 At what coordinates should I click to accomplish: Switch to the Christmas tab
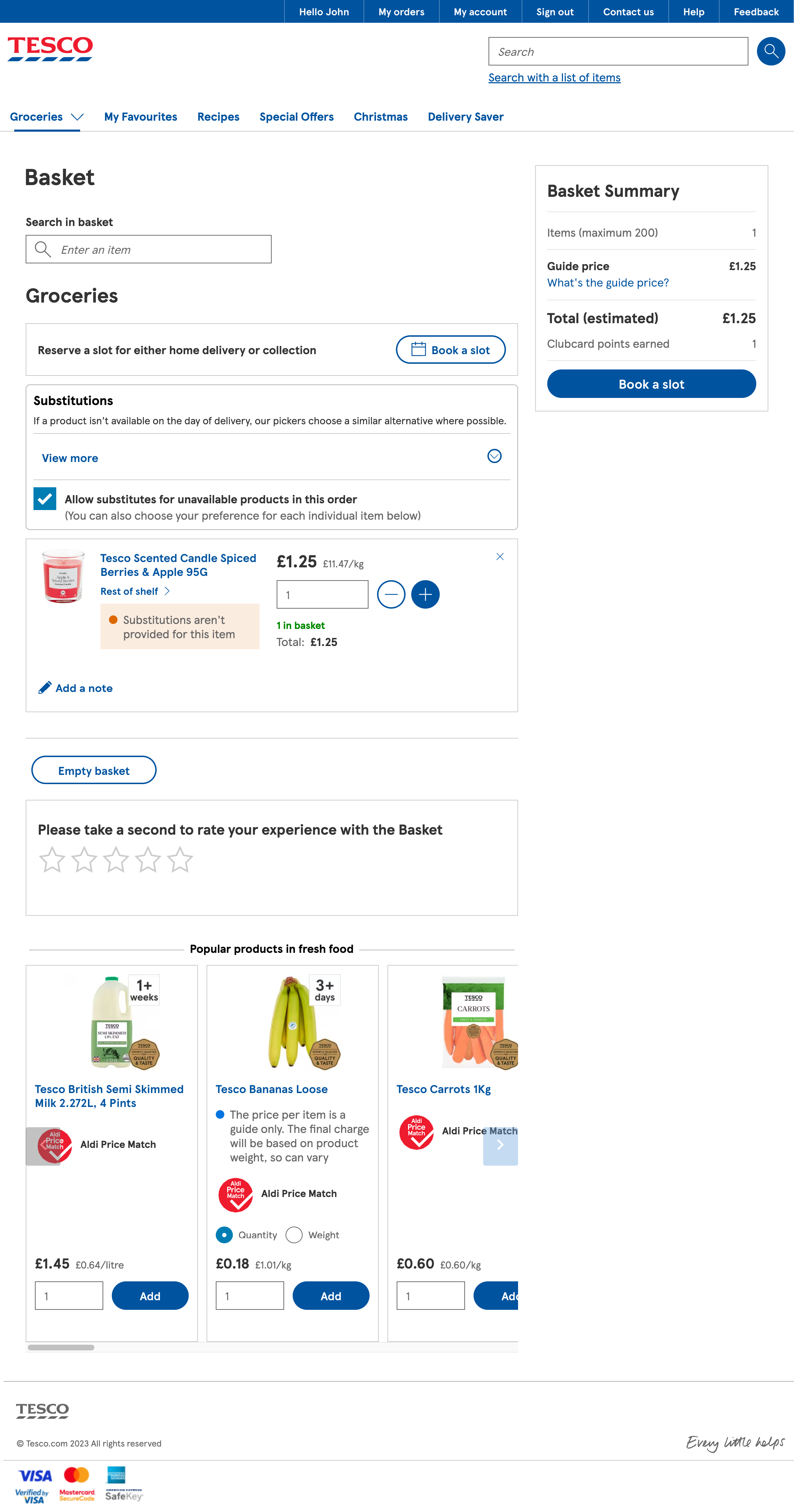tap(381, 117)
